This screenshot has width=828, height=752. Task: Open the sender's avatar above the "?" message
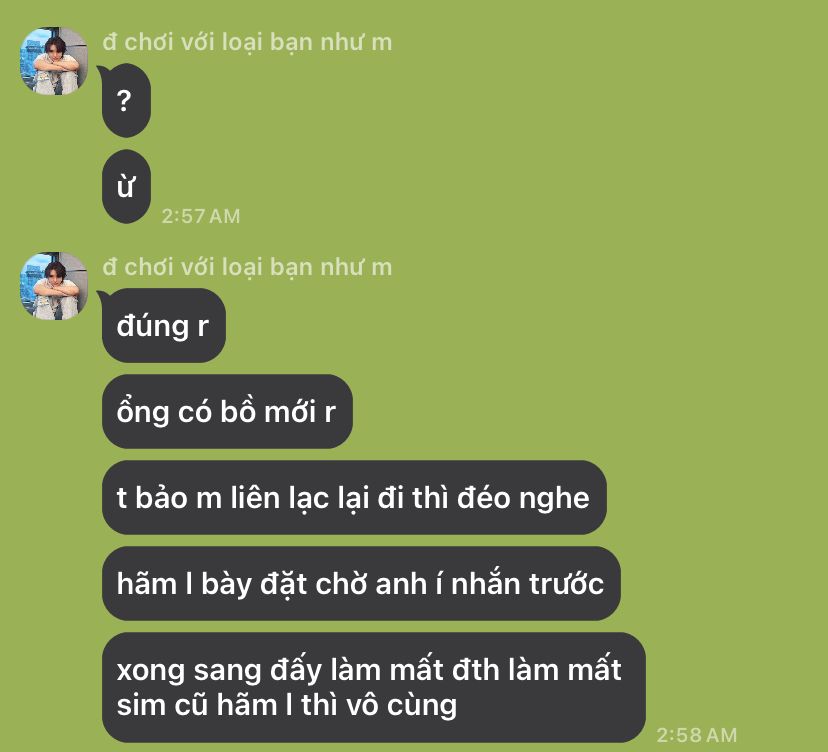click(x=54, y=61)
